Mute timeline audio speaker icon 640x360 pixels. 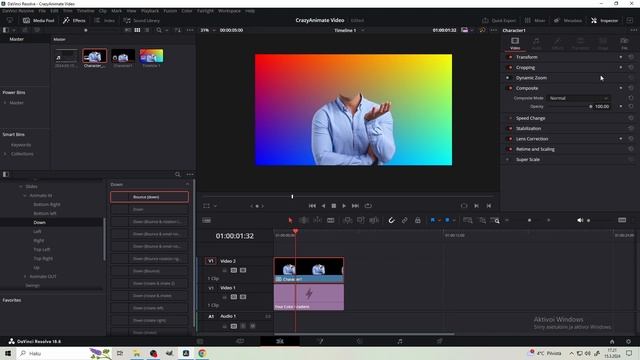point(580,220)
